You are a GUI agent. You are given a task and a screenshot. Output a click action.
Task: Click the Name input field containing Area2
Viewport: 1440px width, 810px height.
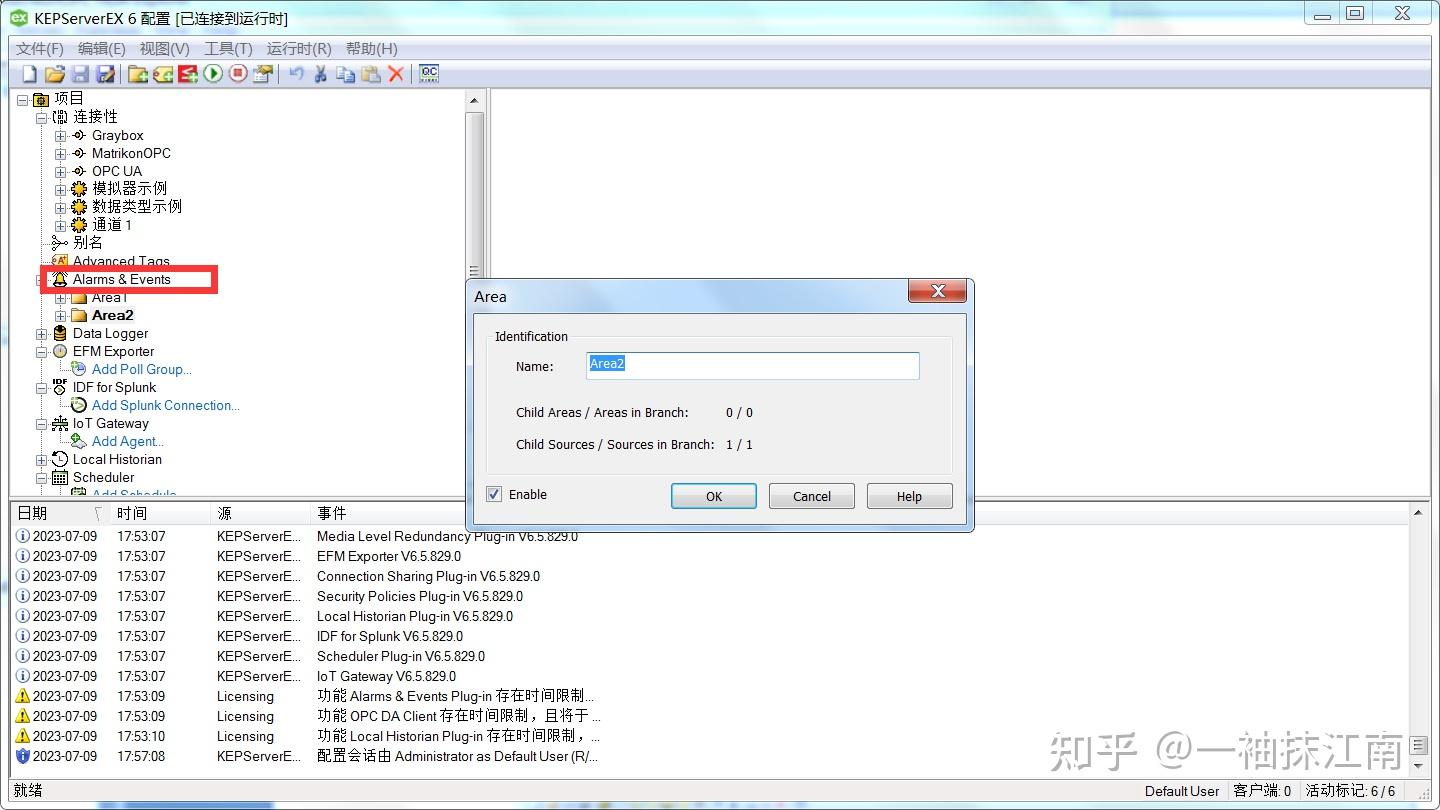(753, 366)
